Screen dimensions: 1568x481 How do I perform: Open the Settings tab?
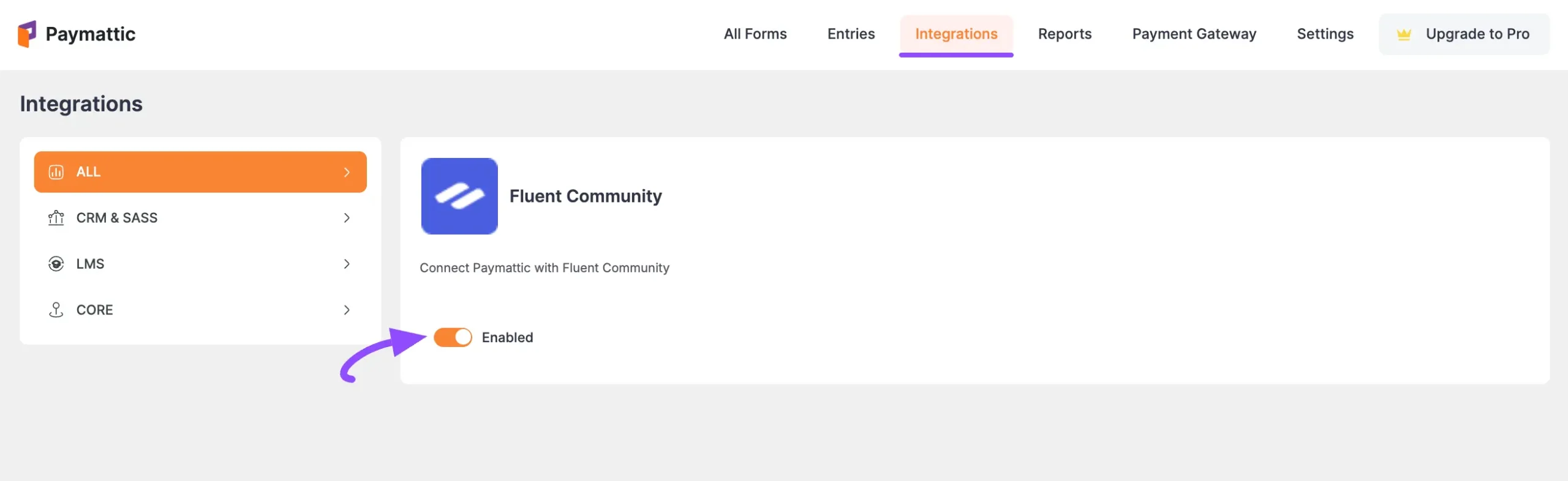click(x=1325, y=34)
